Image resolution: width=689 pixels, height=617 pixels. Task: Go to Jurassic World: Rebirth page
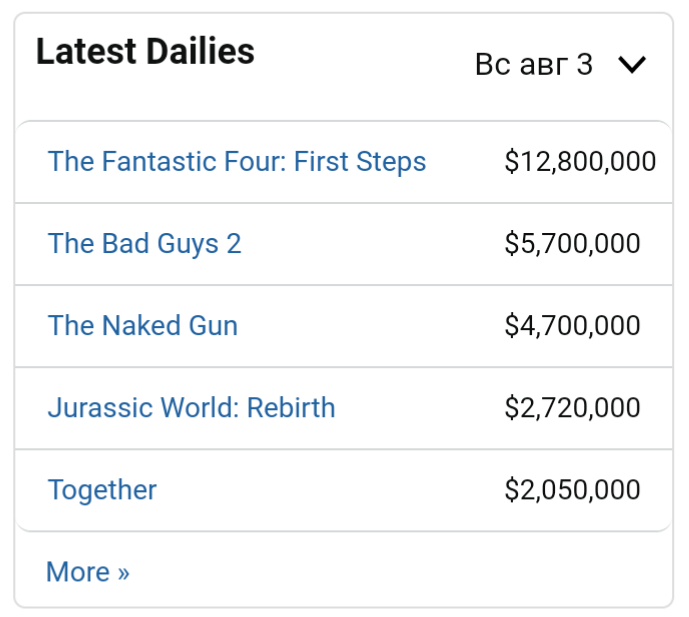coord(191,407)
